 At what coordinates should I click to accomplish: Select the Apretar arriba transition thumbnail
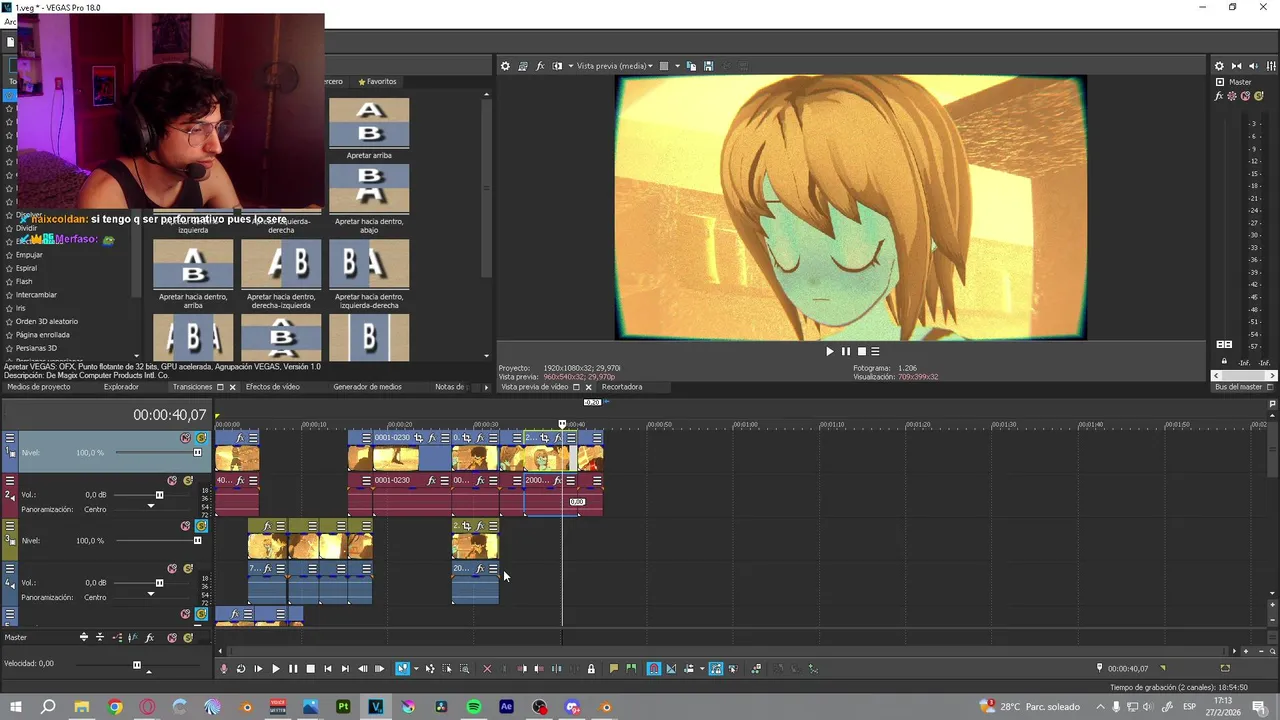(369, 122)
